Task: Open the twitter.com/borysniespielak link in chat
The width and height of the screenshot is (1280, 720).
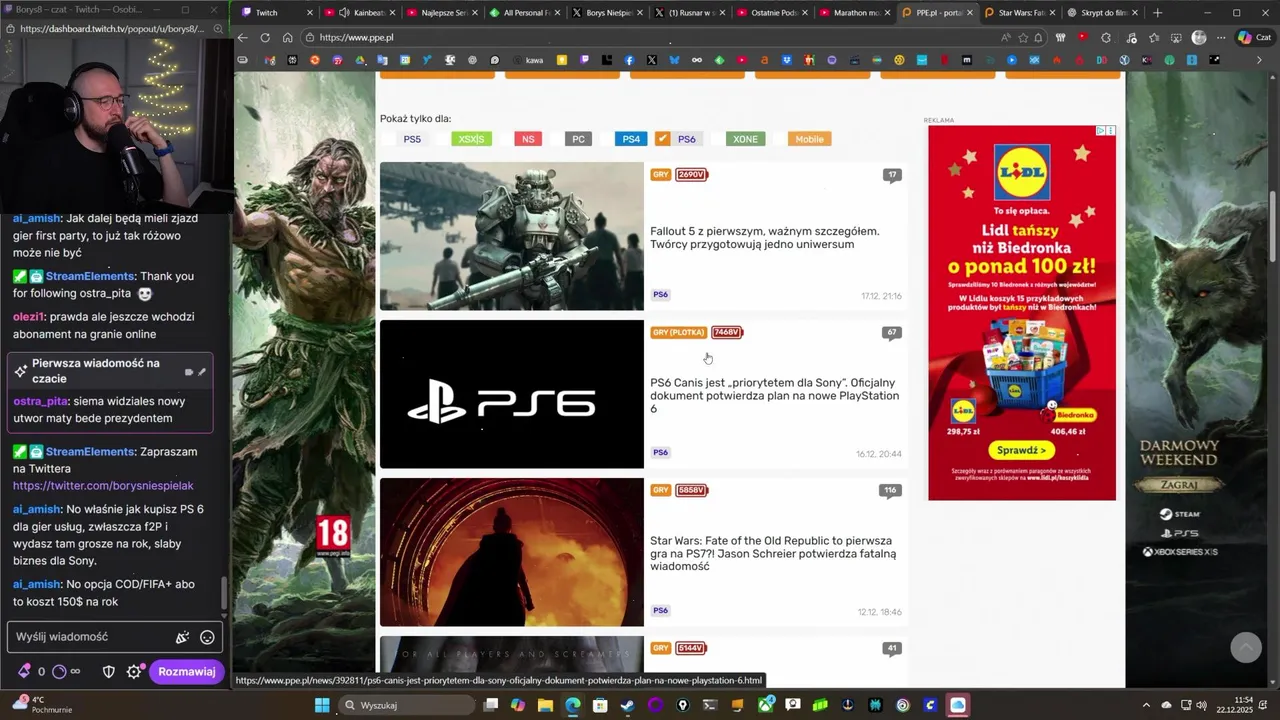Action: coord(103,486)
